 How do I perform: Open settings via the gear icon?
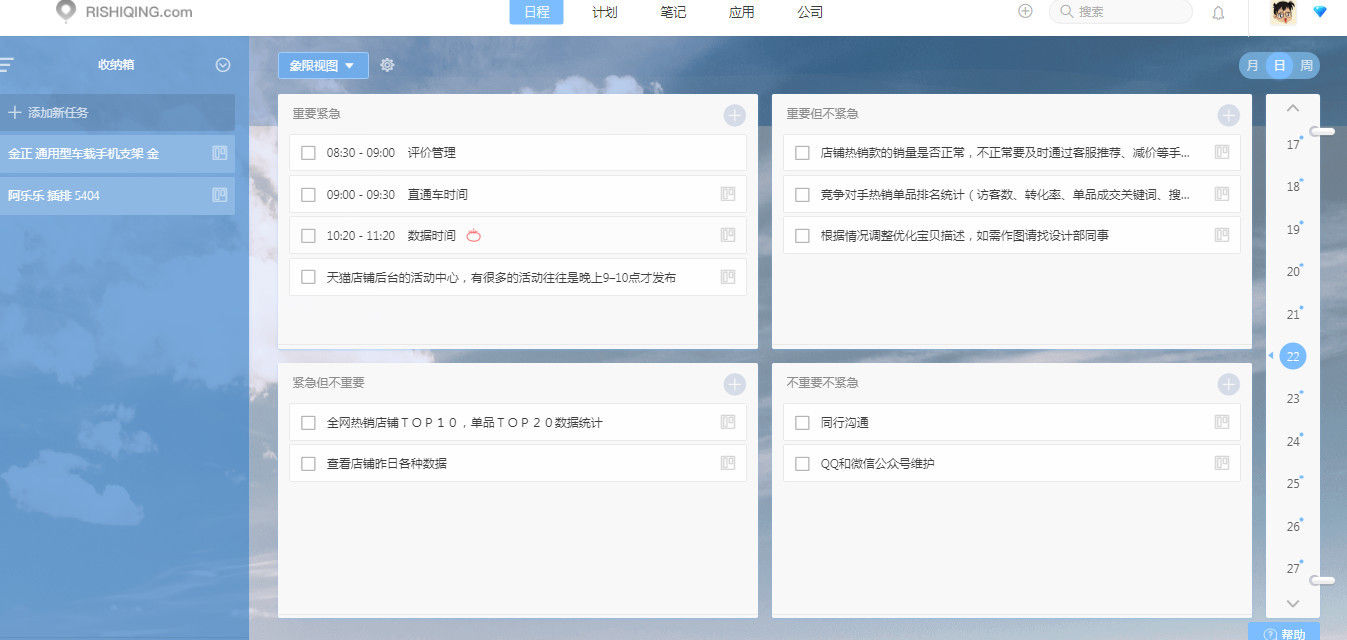coord(388,64)
